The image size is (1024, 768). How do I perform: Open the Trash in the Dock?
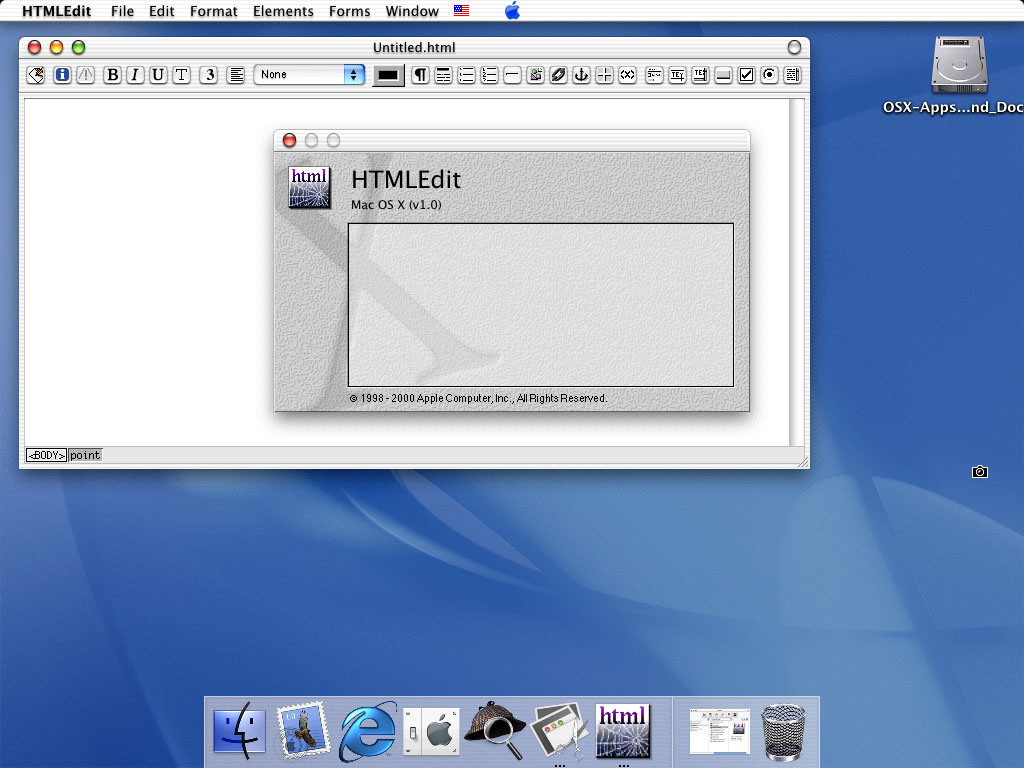pyautogui.click(x=784, y=731)
